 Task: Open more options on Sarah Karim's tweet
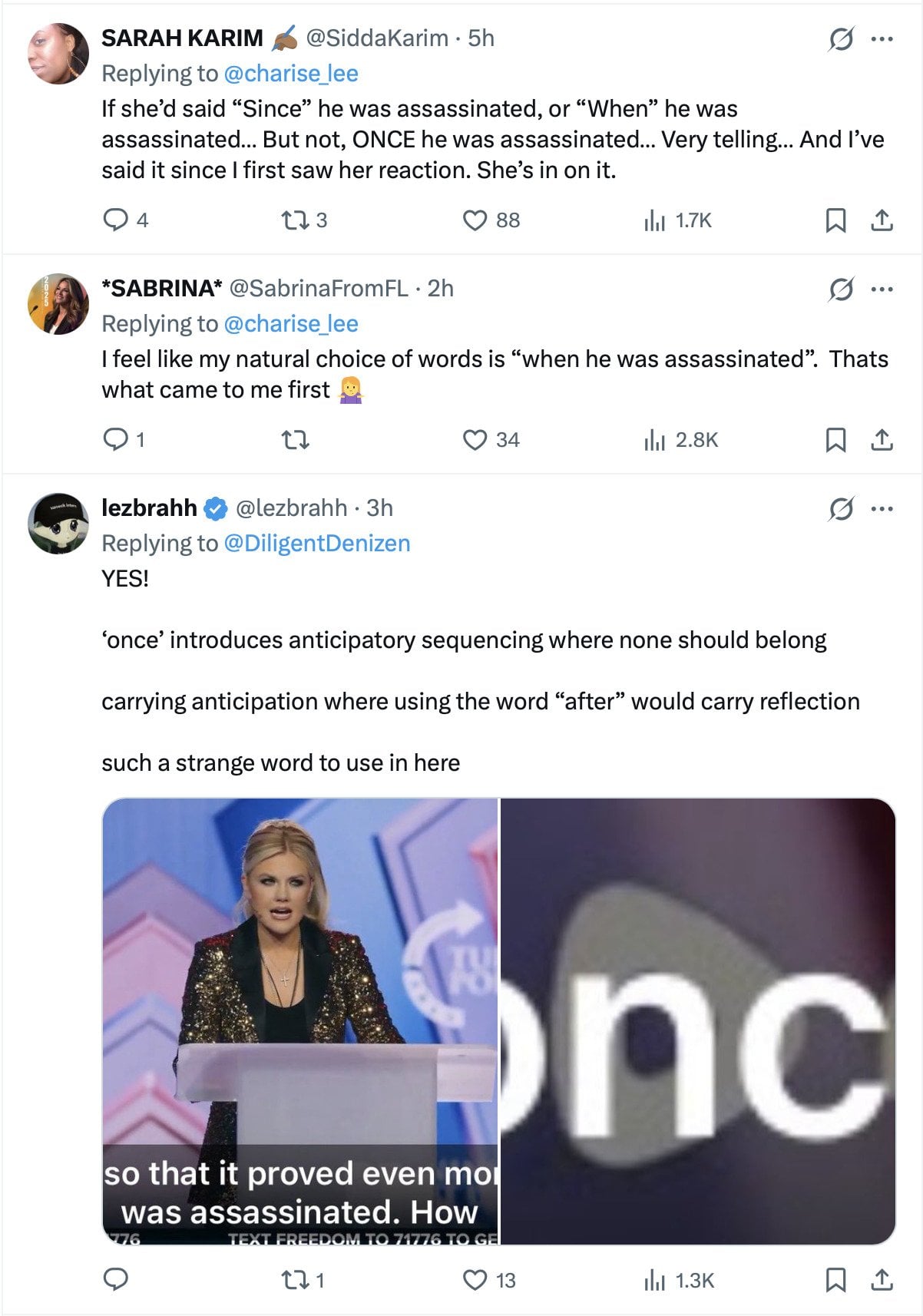882,38
